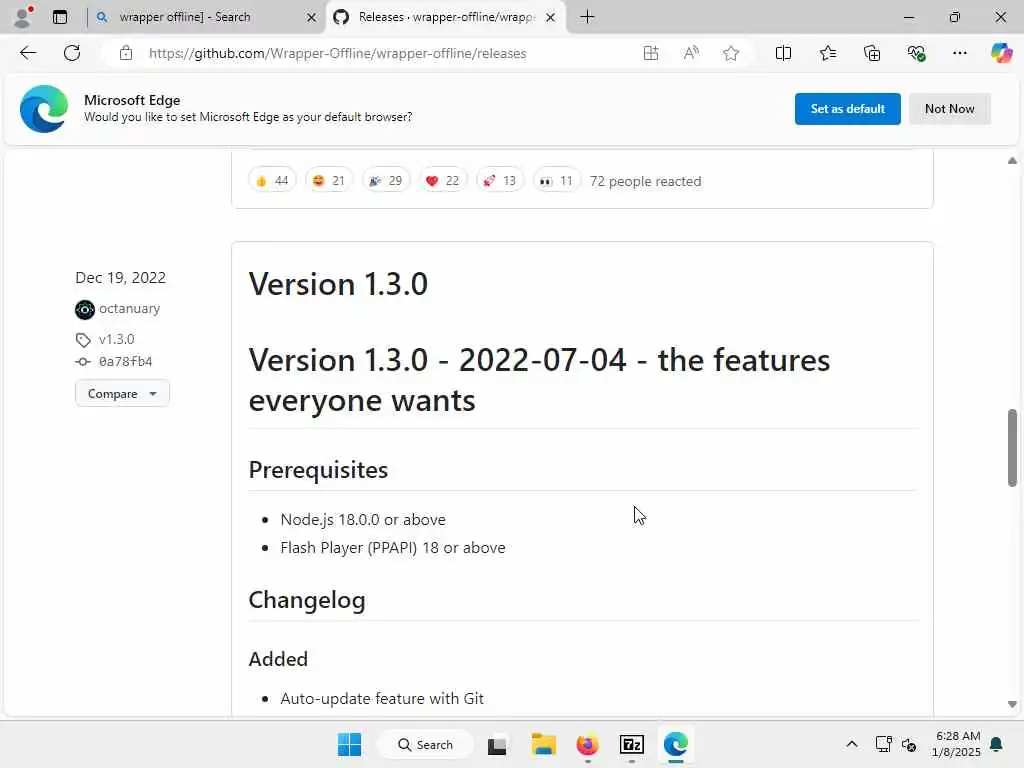Toggle hooray reaction with 29
The width and height of the screenshot is (1024, 768).
tap(386, 181)
